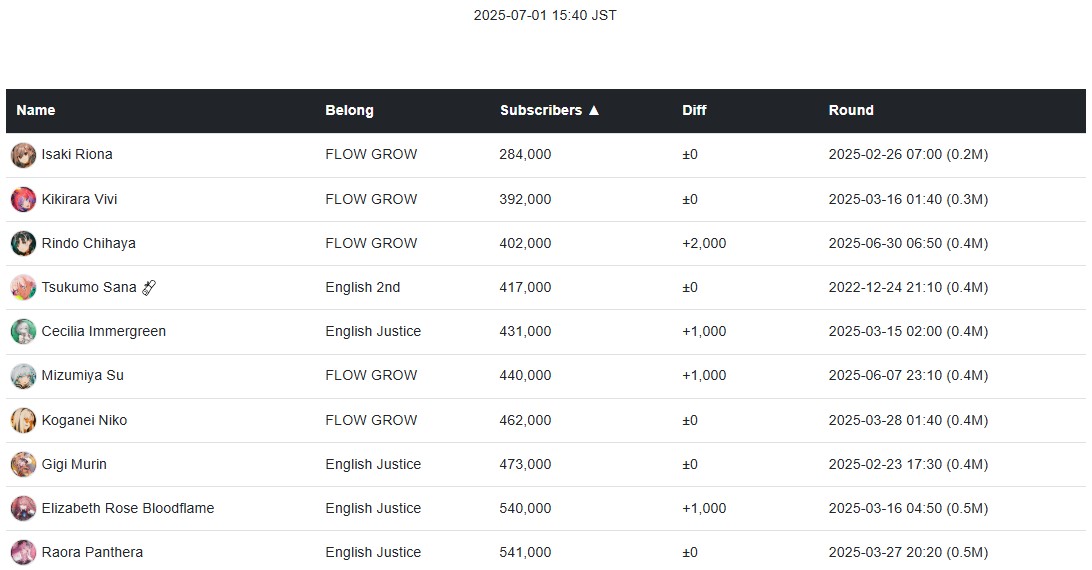Click Kikirara Vivi's avatar icon

pos(23,199)
